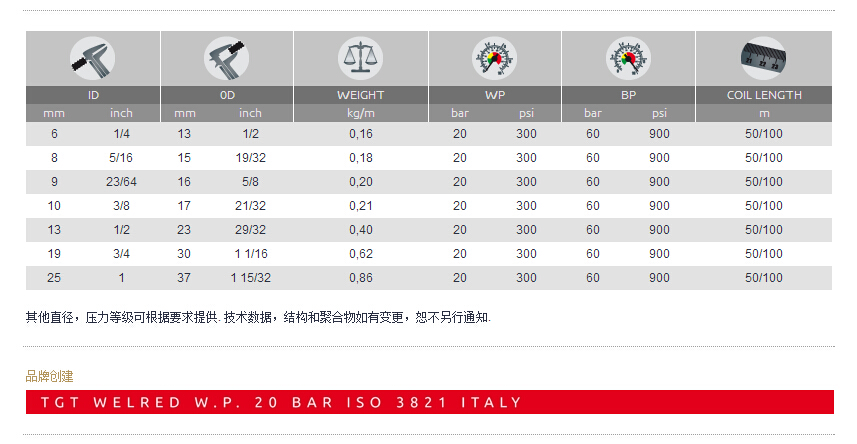Click the 0,86 weight cell
The width and height of the screenshot is (857, 444).
coord(360,278)
